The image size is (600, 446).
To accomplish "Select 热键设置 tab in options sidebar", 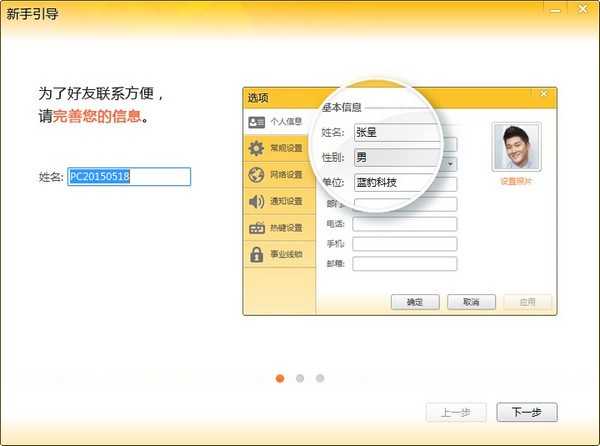I will (279, 228).
